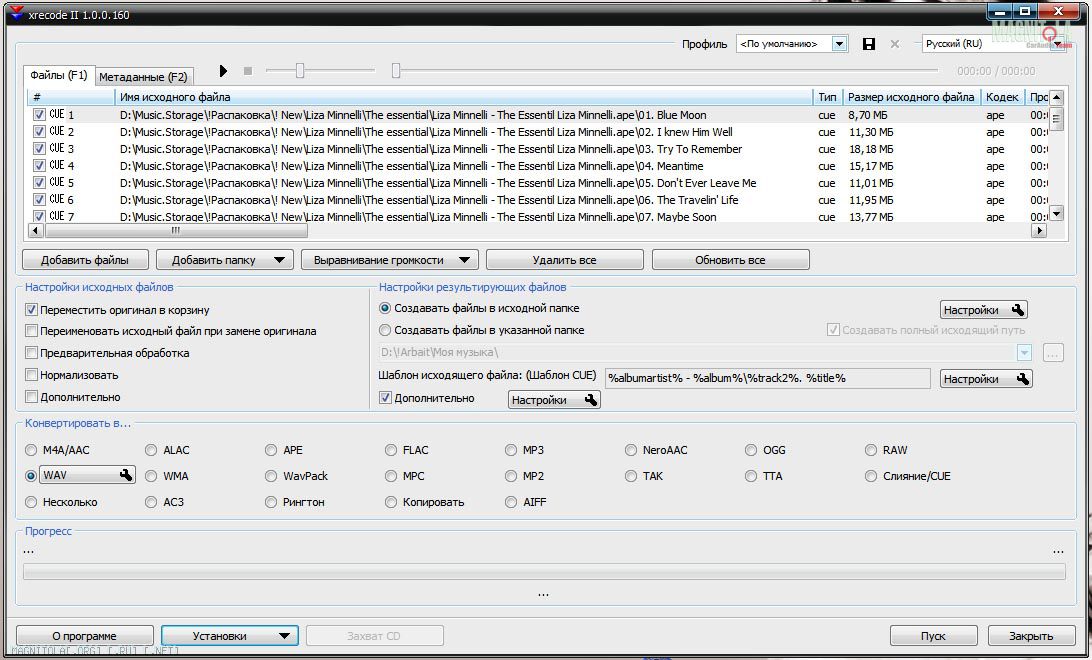1092x660 pixels.
Task: Click the 'Пуск' start button
Action: (x=933, y=636)
